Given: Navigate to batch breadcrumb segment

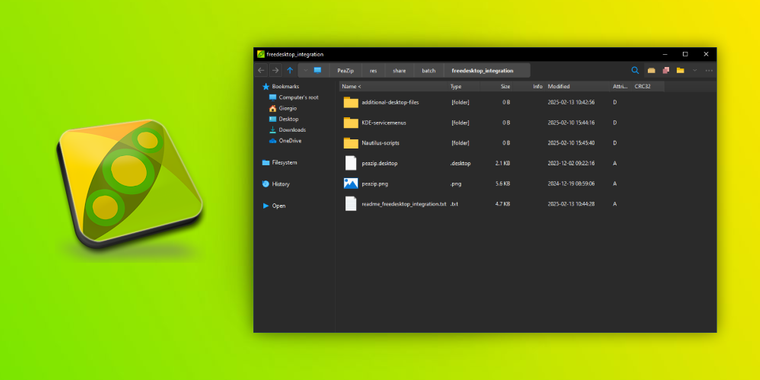Looking at the screenshot, I should tap(428, 71).
